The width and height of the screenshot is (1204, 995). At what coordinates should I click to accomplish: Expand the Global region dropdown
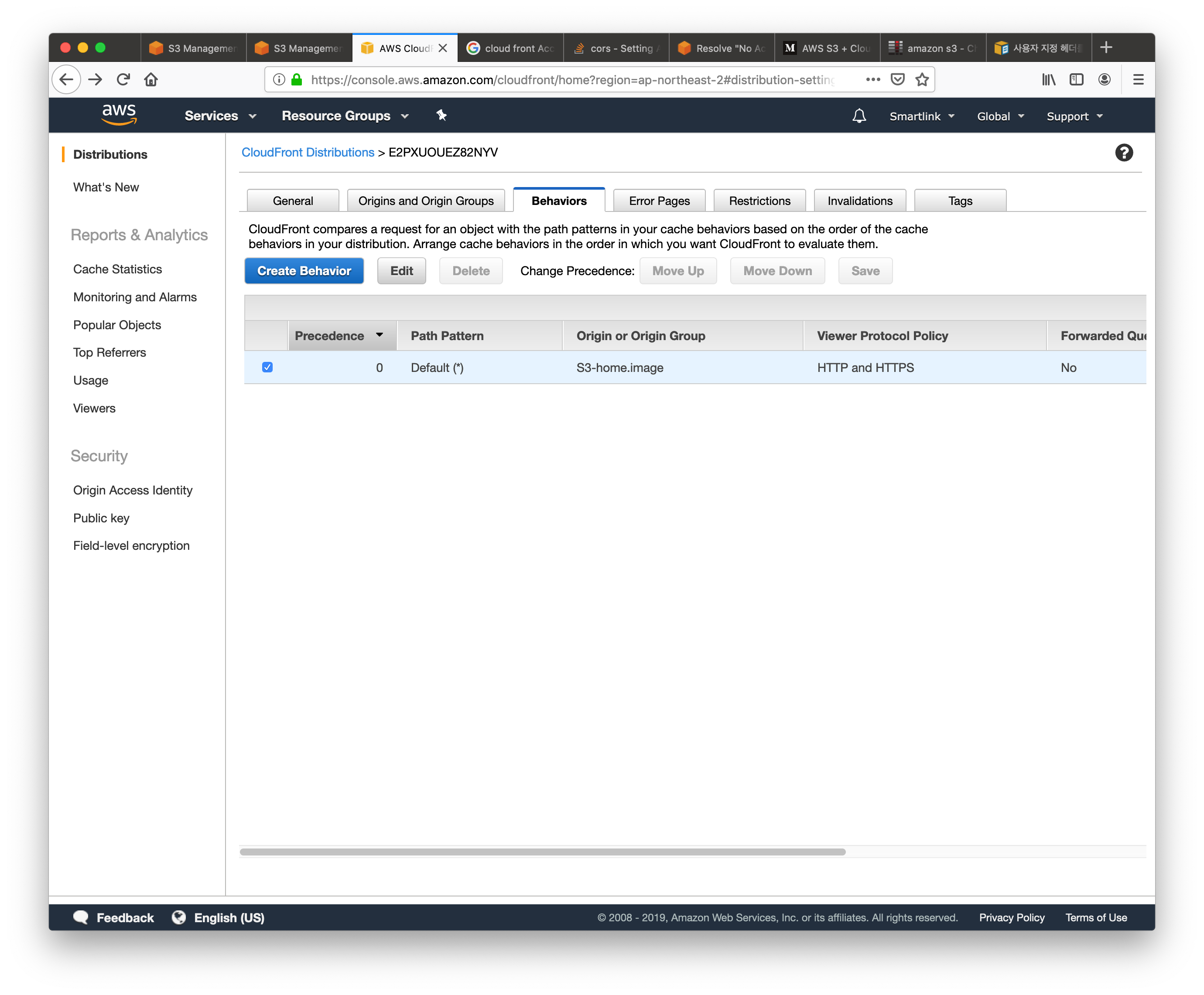point(1000,116)
